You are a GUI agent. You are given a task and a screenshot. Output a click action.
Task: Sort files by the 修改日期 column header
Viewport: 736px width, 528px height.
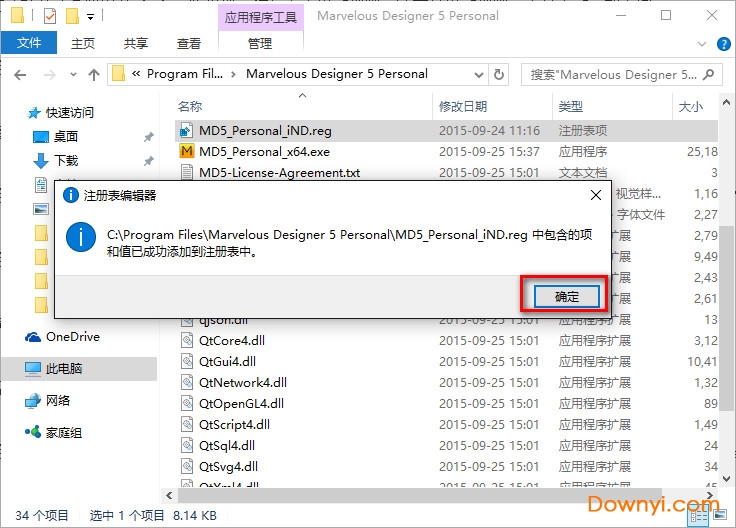pos(463,106)
